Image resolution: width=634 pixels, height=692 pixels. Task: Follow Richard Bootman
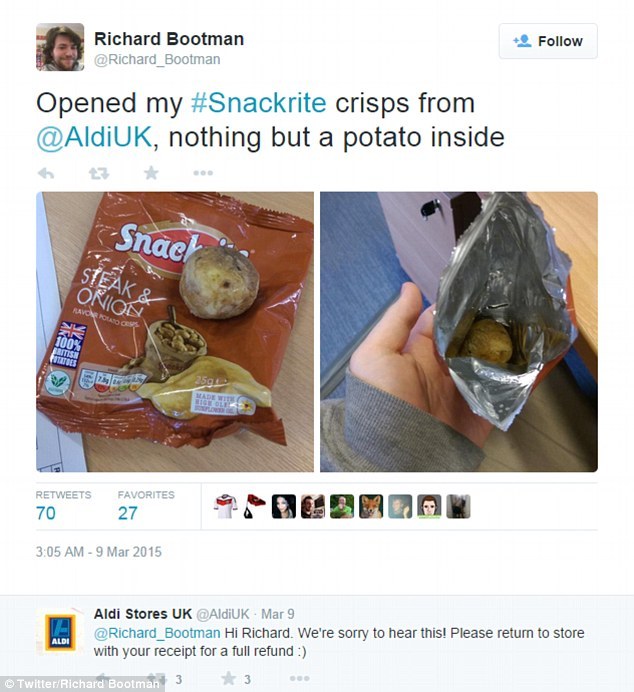click(548, 41)
